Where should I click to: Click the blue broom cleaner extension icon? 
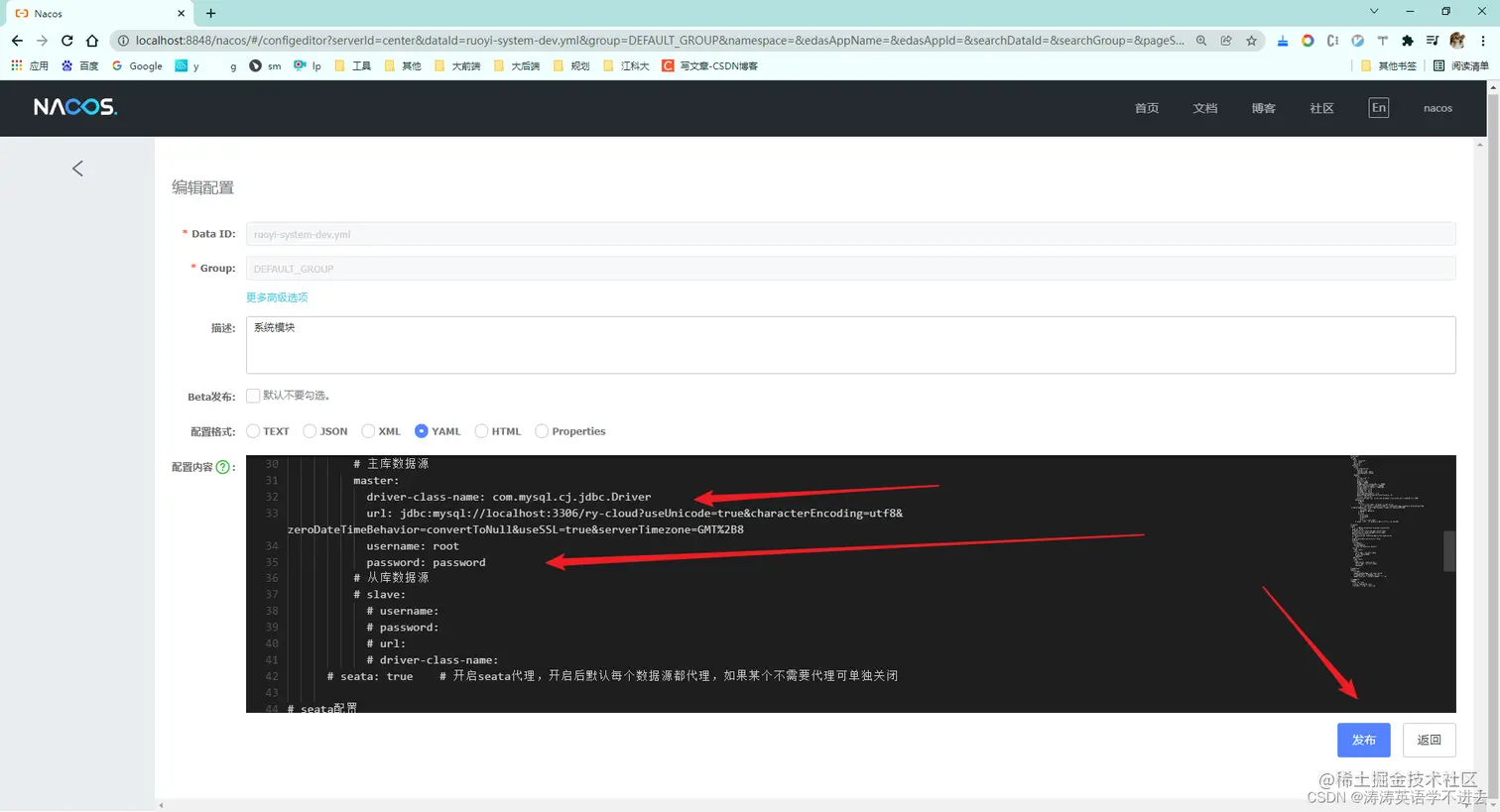(1283, 41)
